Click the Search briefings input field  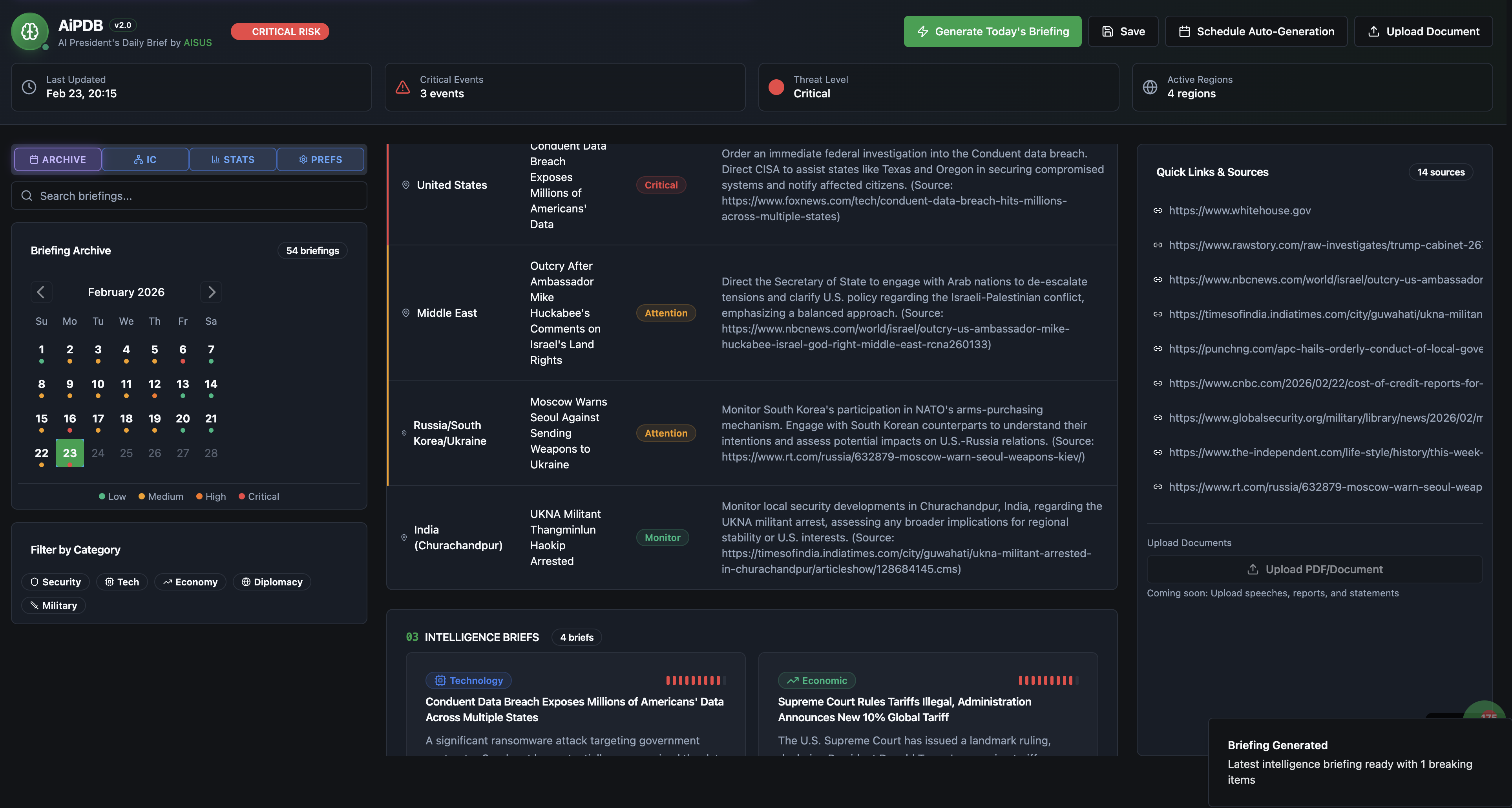coord(189,196)
